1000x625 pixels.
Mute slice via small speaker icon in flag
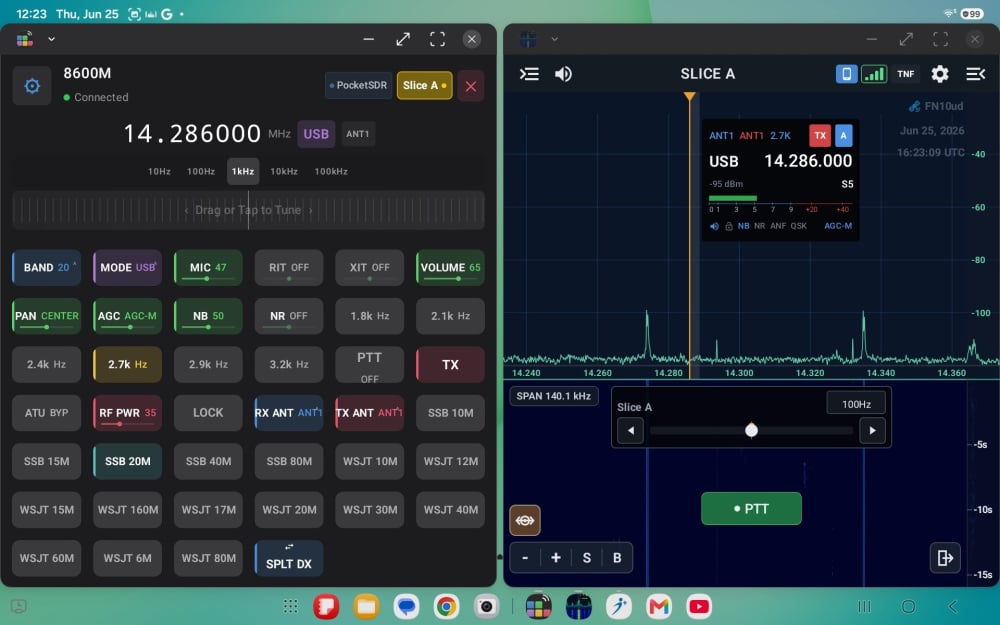click(714, 226)
